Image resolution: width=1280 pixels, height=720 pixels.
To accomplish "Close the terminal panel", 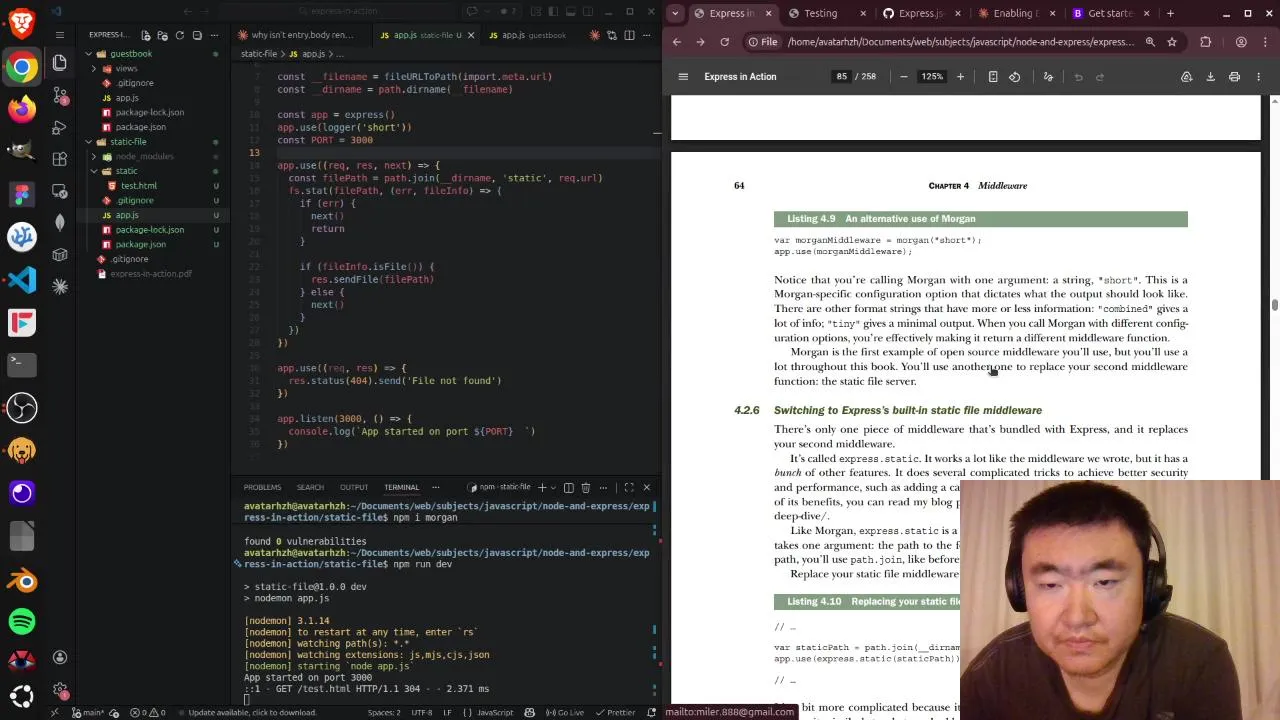I will pos(646,487).
